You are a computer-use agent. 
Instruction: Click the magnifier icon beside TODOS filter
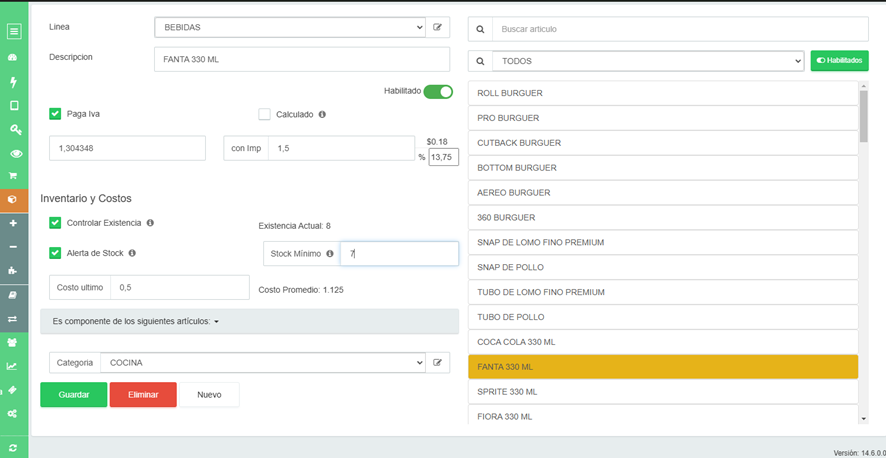480,61
